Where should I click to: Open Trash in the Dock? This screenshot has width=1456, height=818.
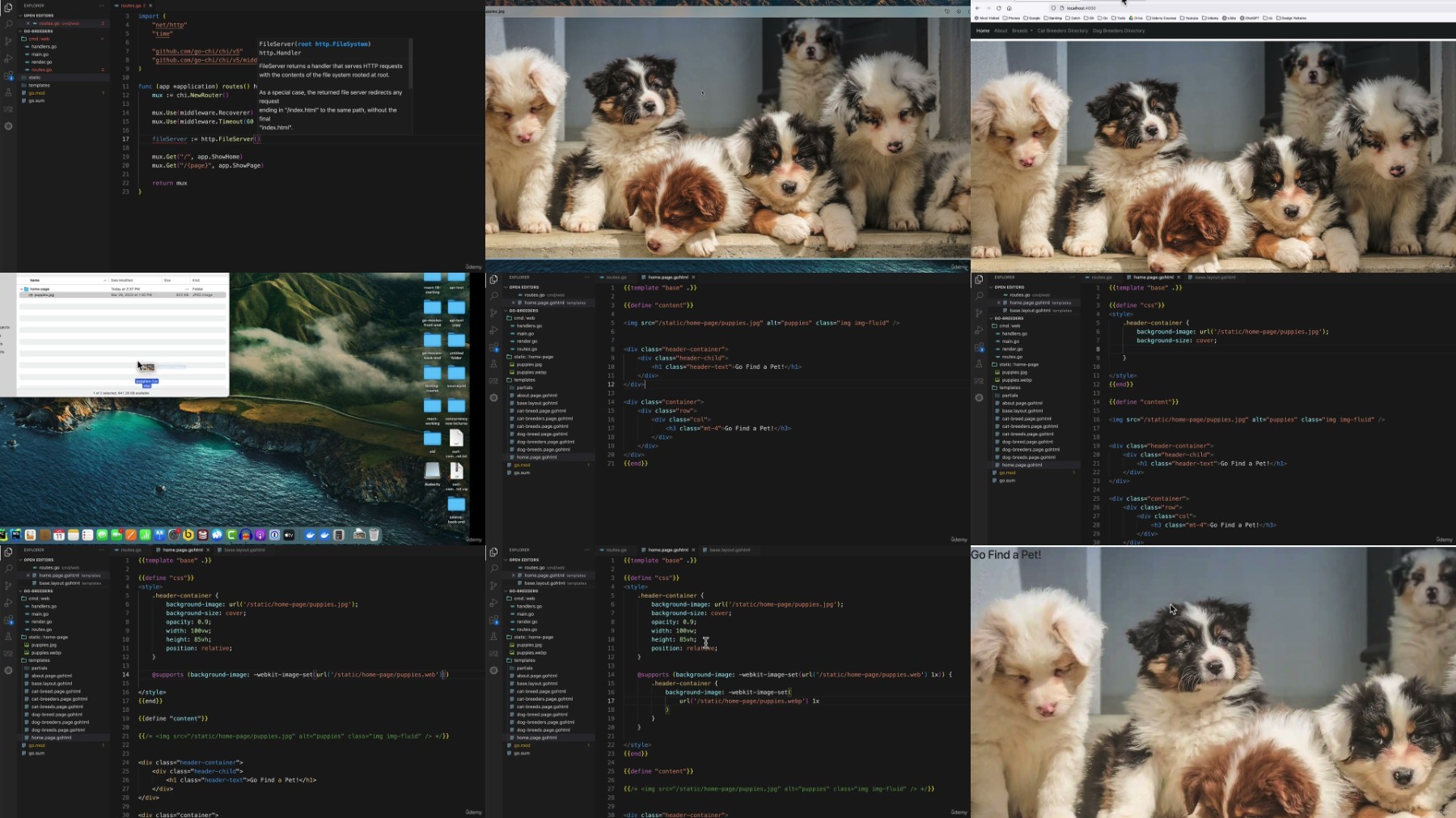point(374,535)
